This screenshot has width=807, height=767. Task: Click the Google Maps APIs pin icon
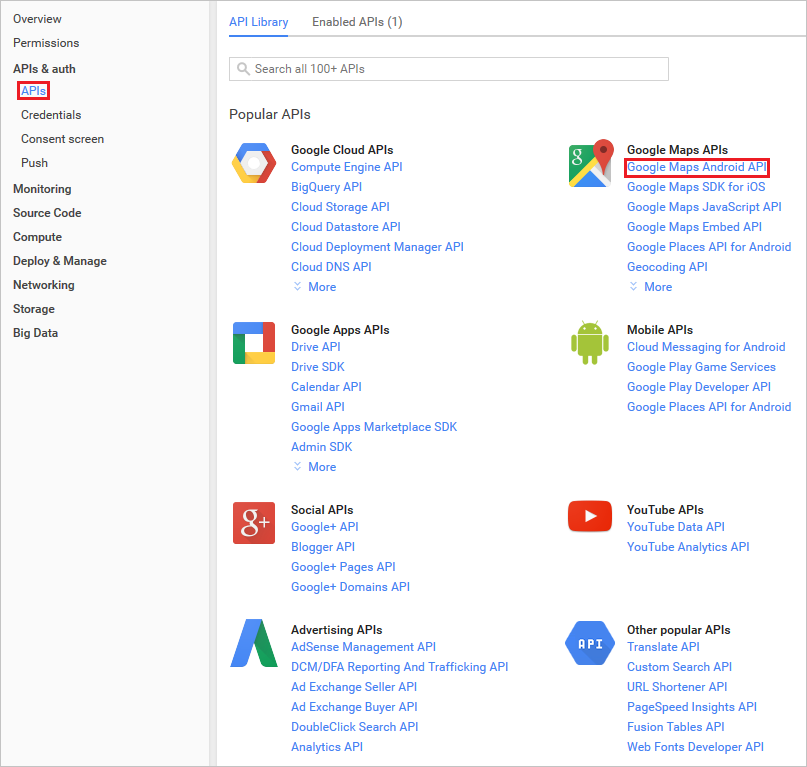(591, 163)
